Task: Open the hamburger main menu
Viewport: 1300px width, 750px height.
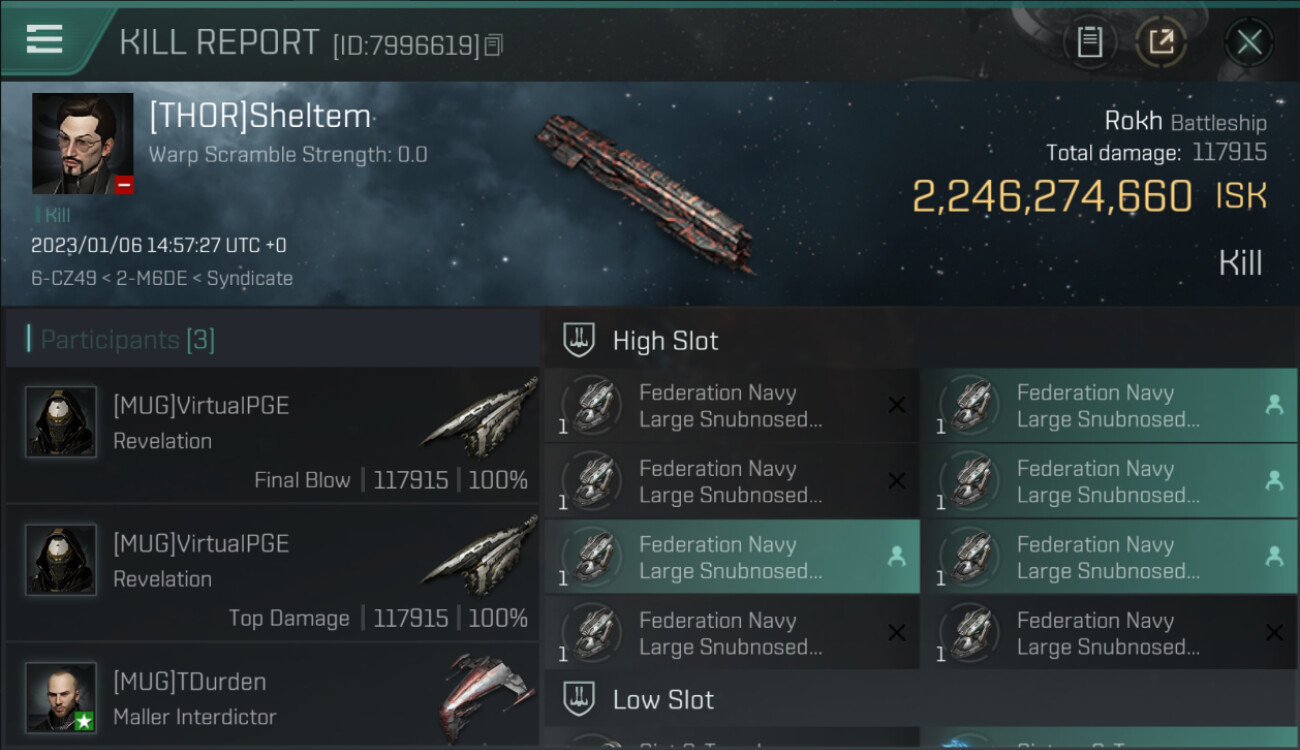Action: [45, 40]
